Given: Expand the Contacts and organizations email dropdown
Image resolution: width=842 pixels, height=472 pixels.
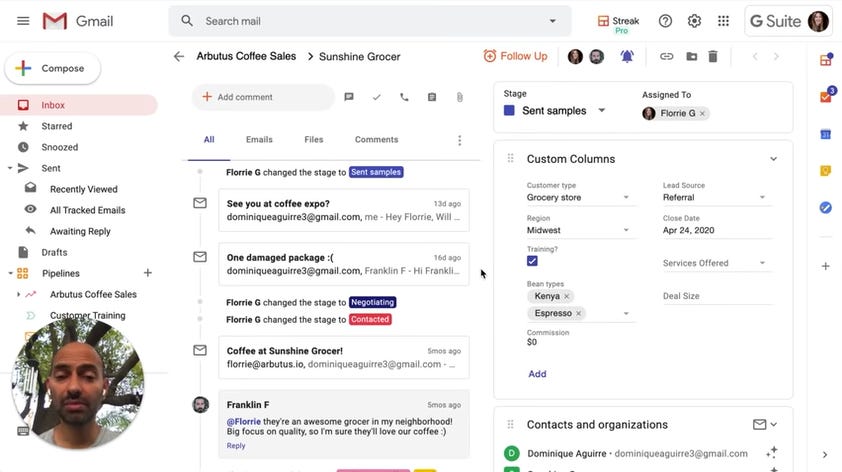Looking at the screenshot, I should pyautogui.click(x=765, y=425).
